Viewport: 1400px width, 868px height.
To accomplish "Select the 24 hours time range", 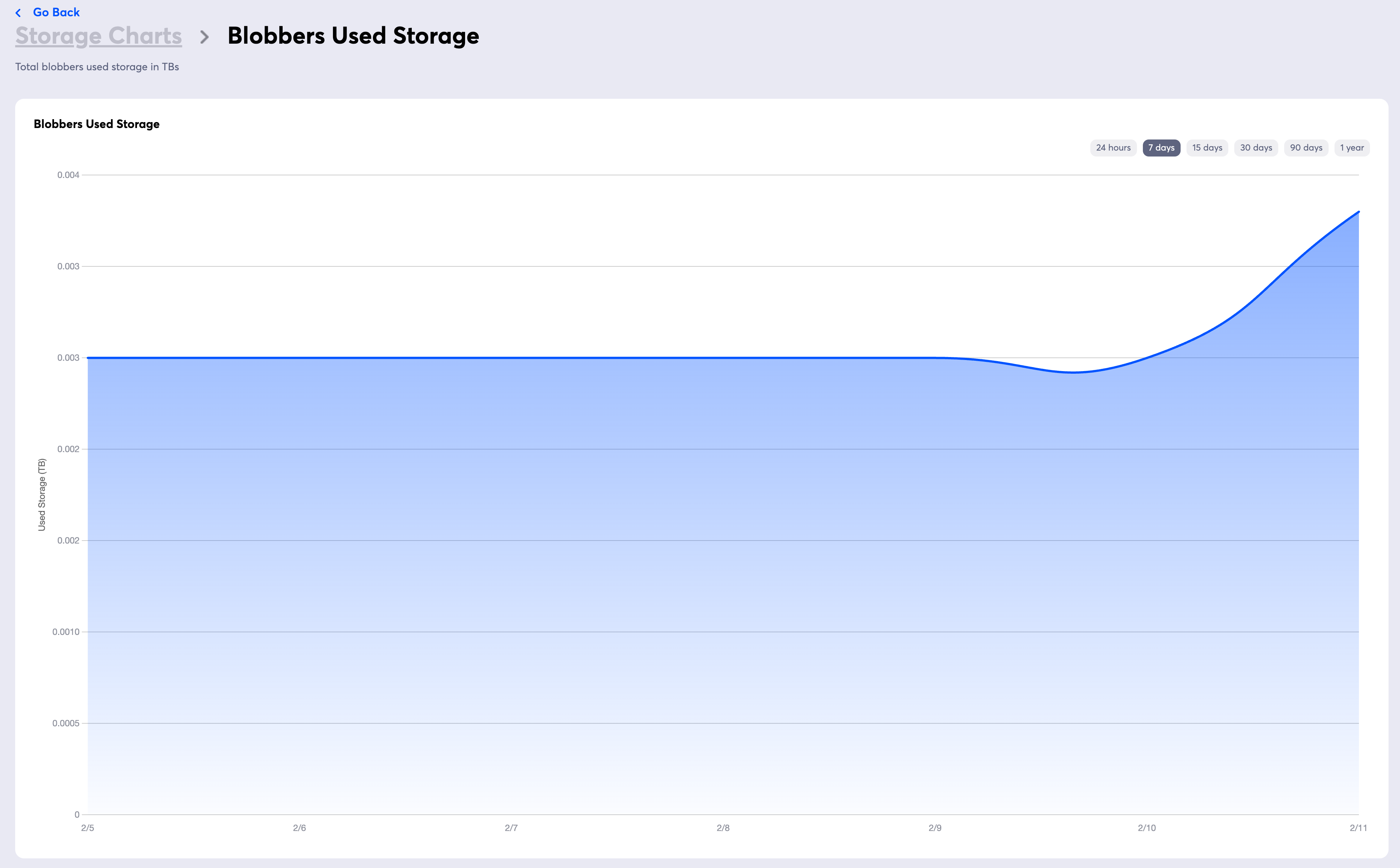I will click(x=1113, y=148).
